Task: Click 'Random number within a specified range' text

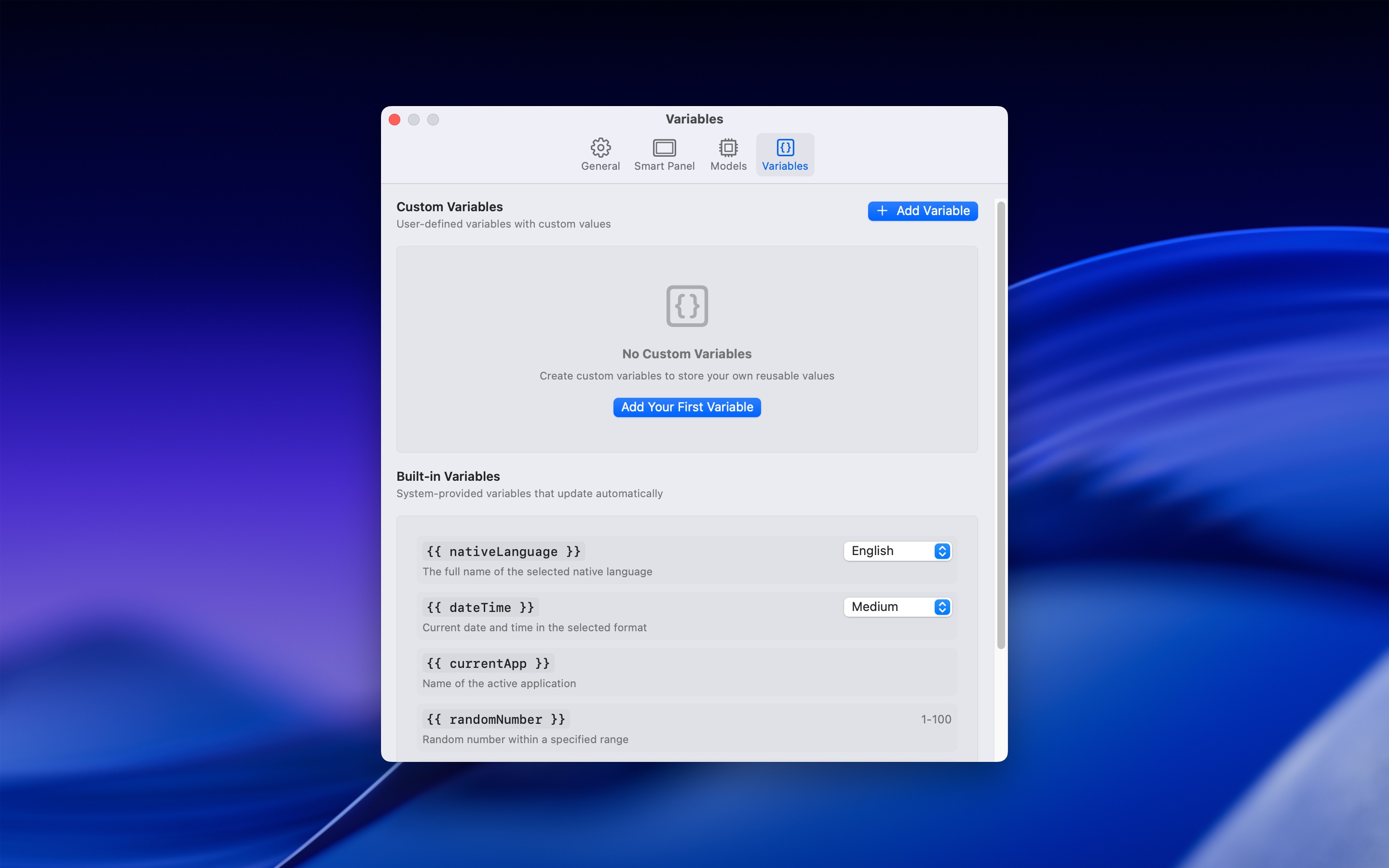Action: pyautogui.click(x=525, y=739)
